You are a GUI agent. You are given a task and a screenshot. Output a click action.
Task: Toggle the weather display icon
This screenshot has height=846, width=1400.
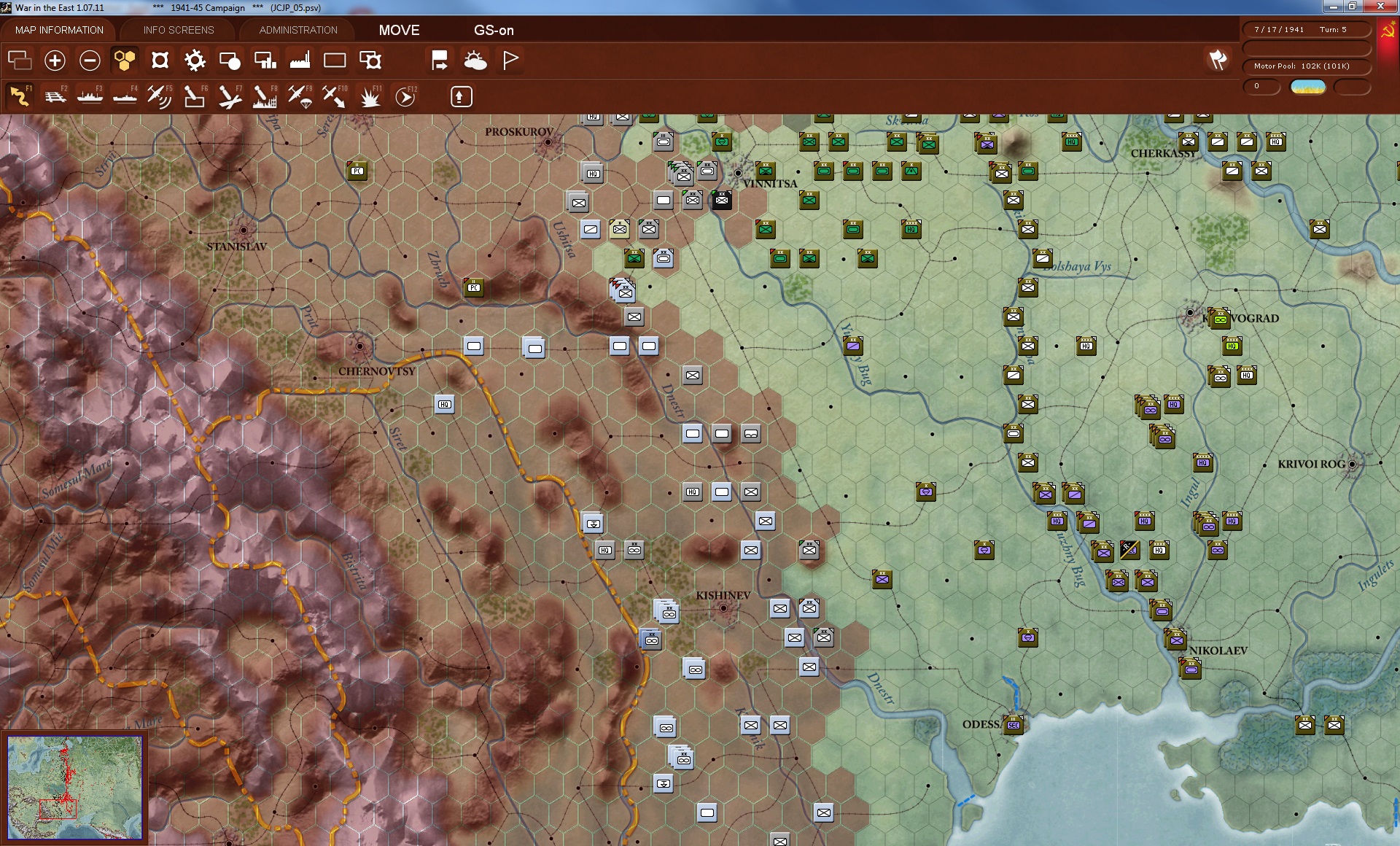[x=475, y=61]
